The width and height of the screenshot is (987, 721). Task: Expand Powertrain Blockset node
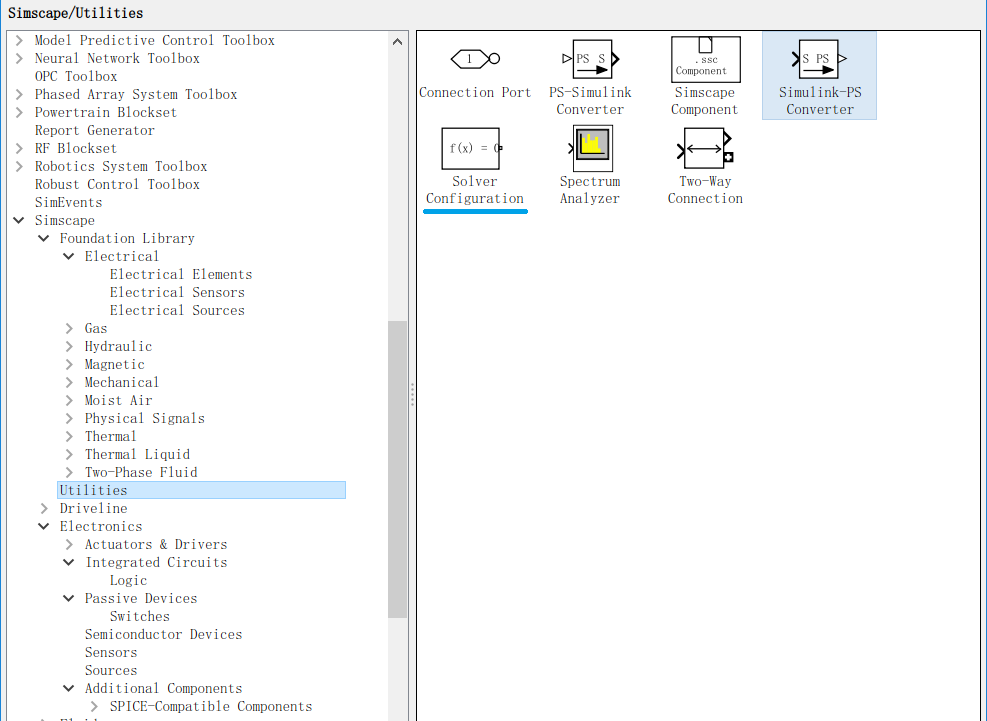tap(19, 113)
